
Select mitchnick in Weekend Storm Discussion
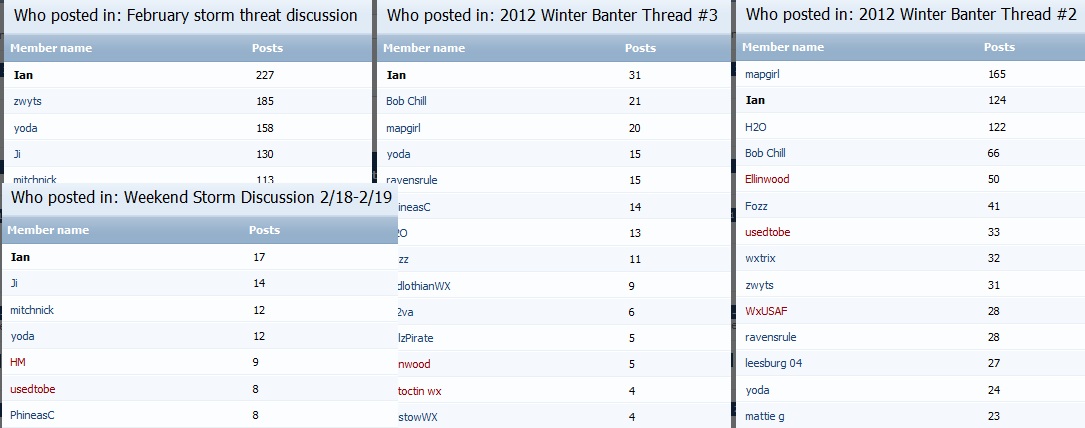32,310
